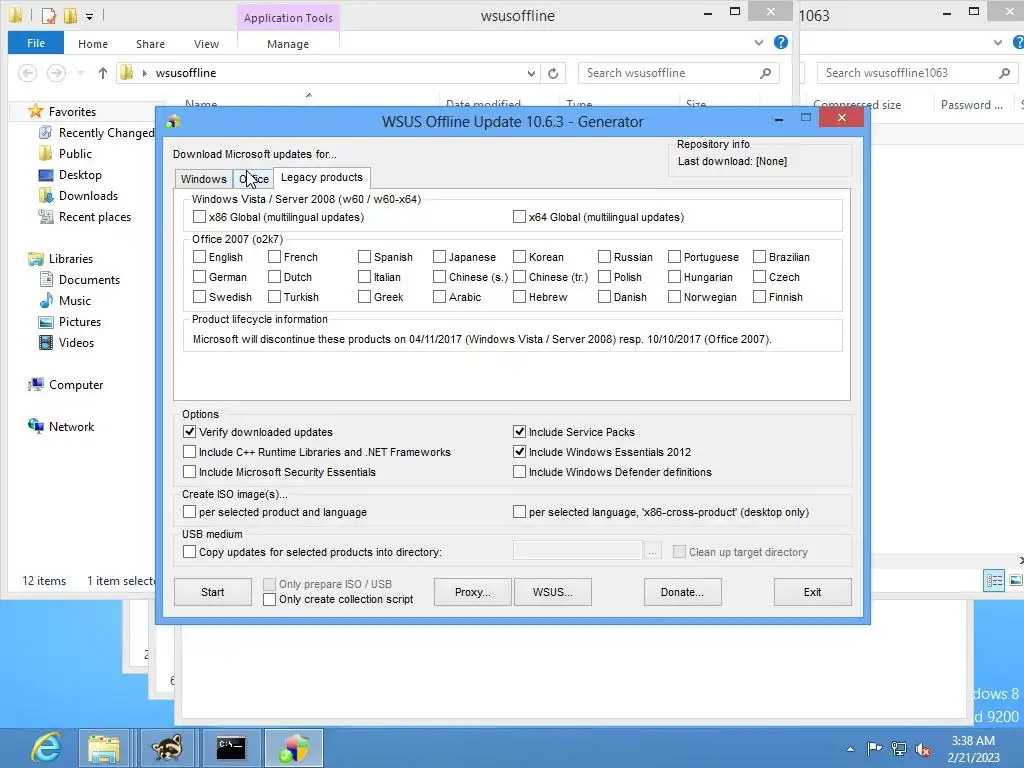This screenshot has width=1024, height=768.
Task: Expand the Explorer ribbon chevron
Action: [x=758, y=42]
